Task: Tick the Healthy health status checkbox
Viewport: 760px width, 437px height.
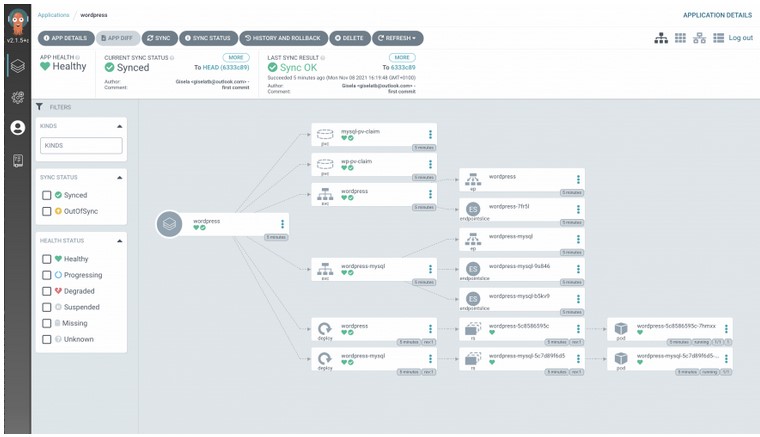Action: 47,259
